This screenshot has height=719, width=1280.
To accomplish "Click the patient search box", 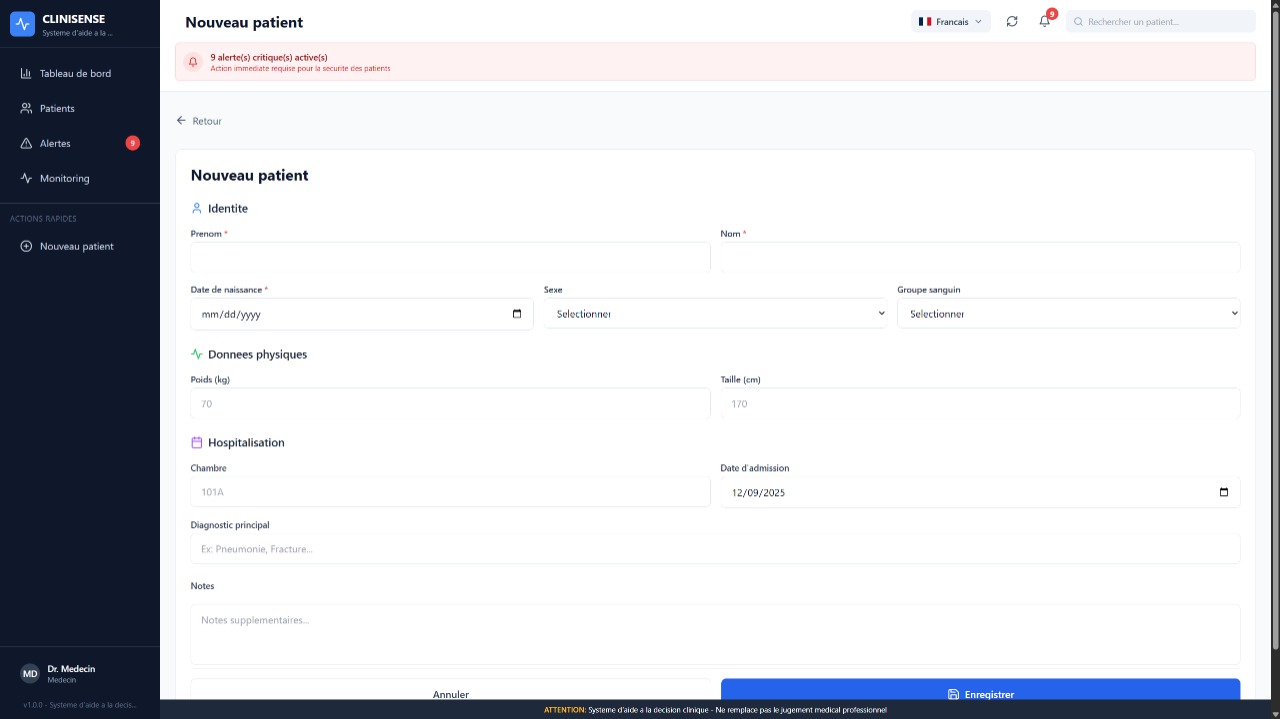I will point(1160,21).
